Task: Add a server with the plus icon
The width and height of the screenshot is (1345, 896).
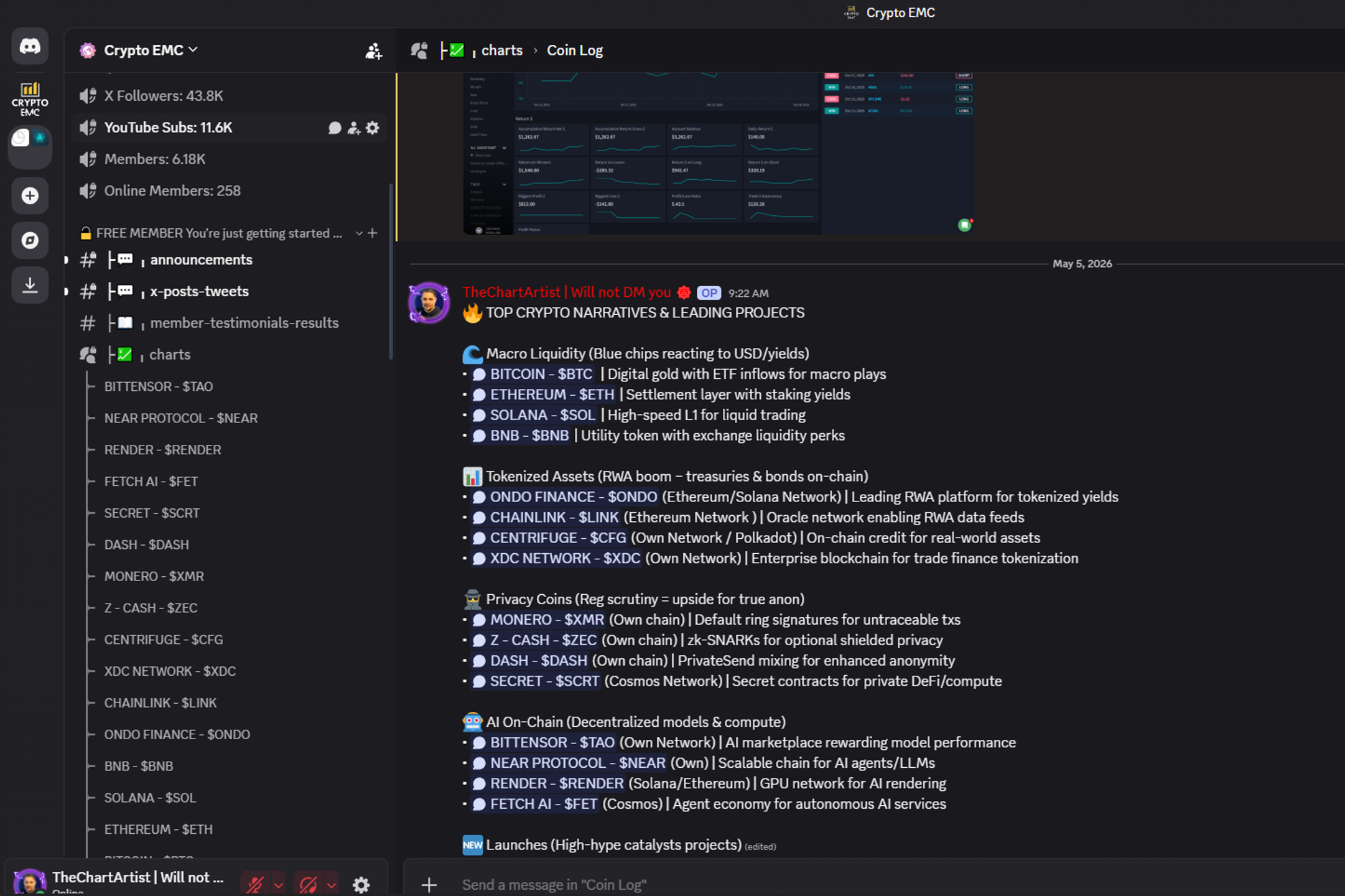Action: pos(30,196)
